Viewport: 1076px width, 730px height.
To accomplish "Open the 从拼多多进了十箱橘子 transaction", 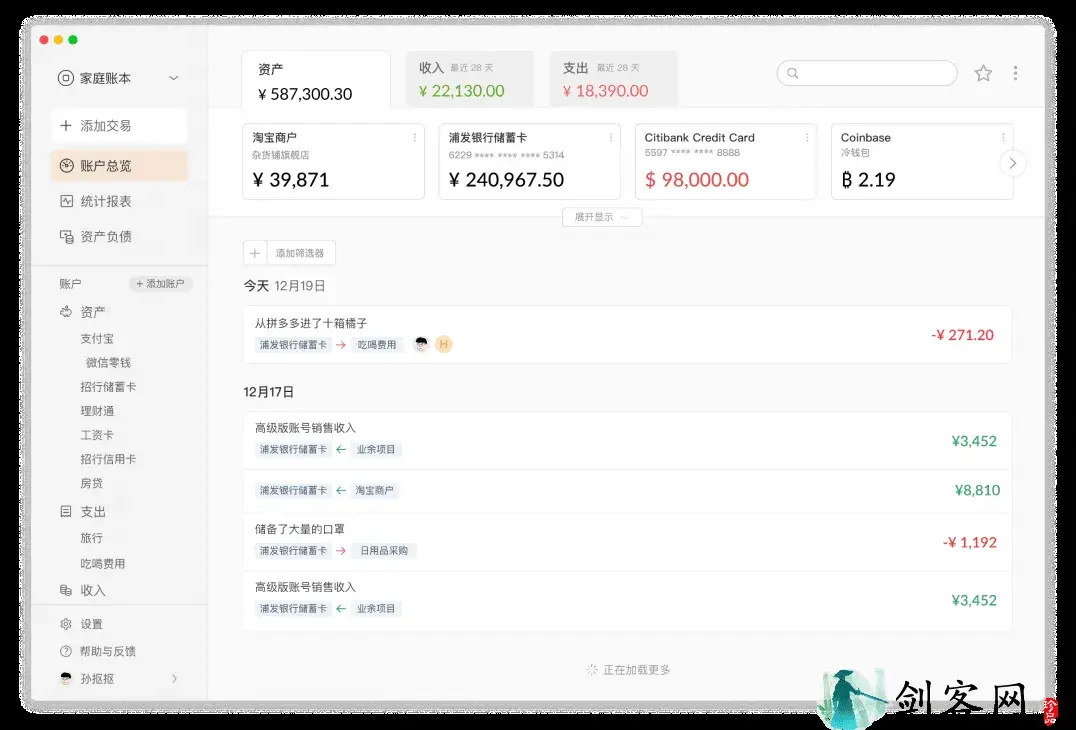I will pyautogui.click(x=627, y=335).
